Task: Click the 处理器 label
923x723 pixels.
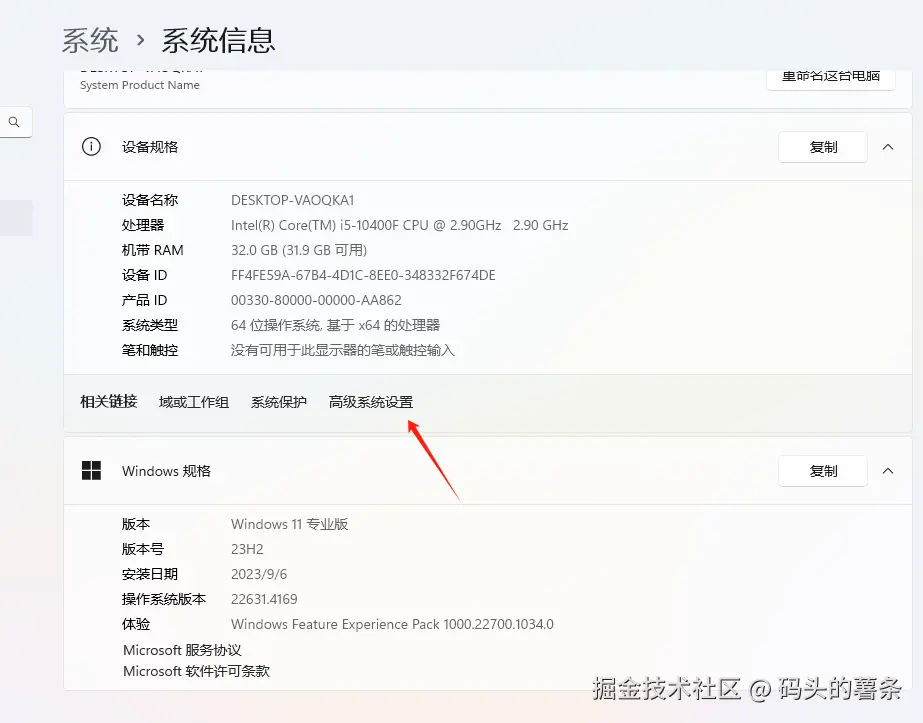Action: (x=143, y=225)
